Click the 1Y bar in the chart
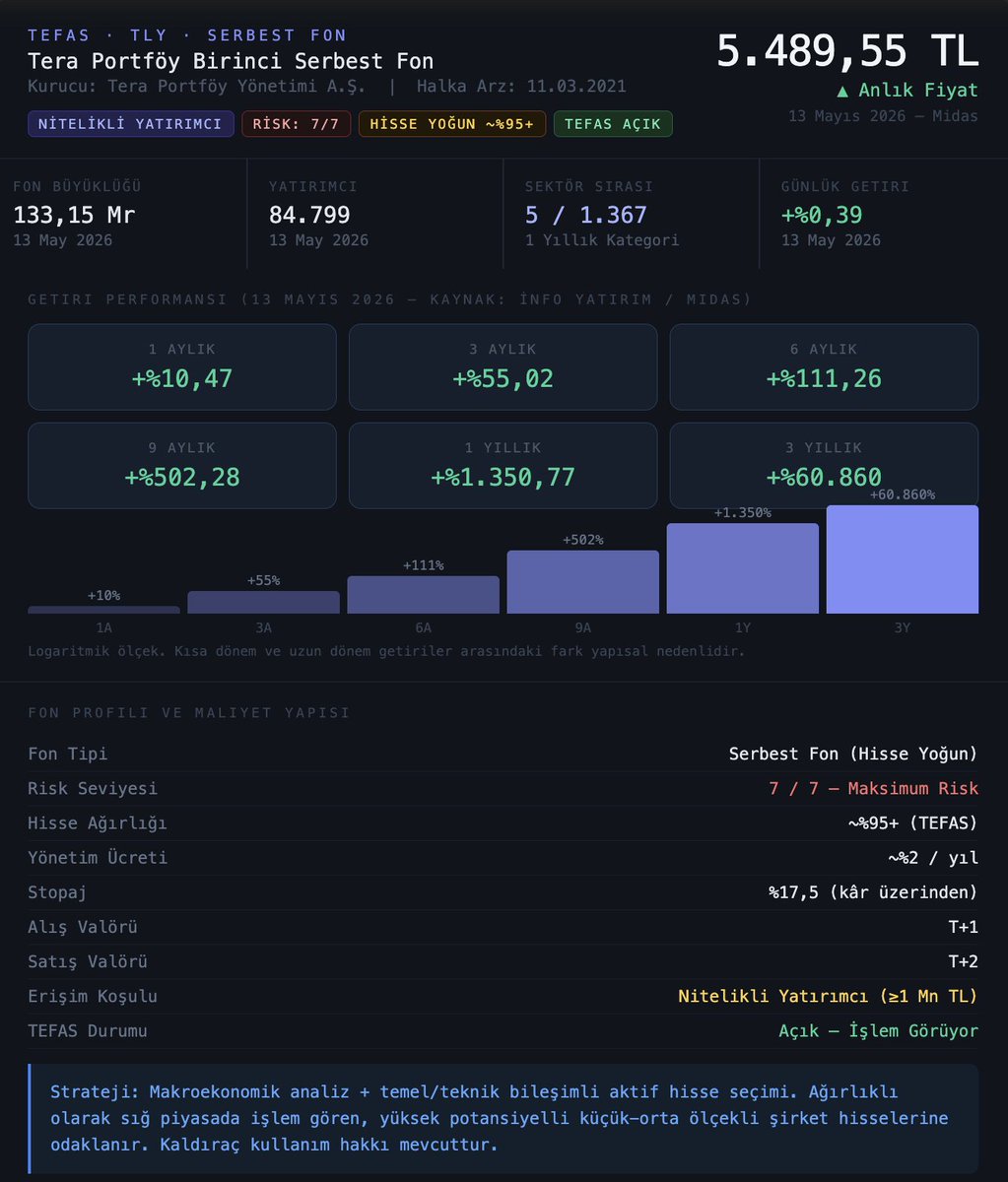The height and width of the screenshot is (1182, 1008). pyautogui.click(x=742, y=568)
